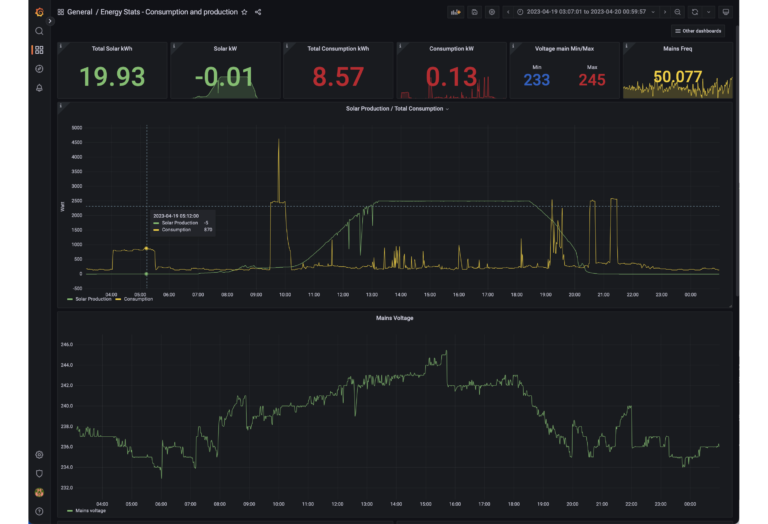Screen dimensions: 768x524
Task: Shift time range backward with left arrow
Action: point(507,12)
